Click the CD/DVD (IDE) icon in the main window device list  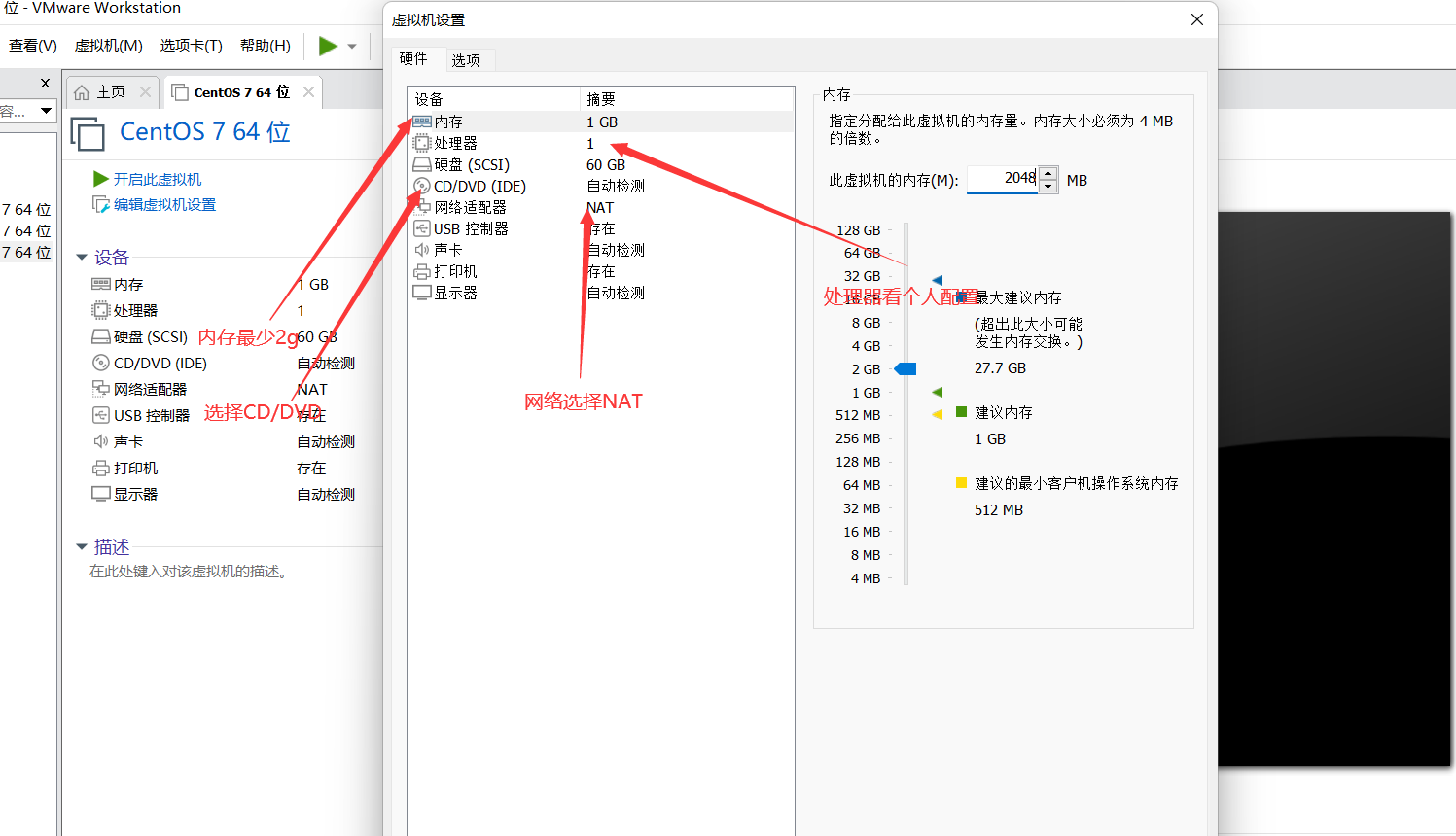pos(101,363)
